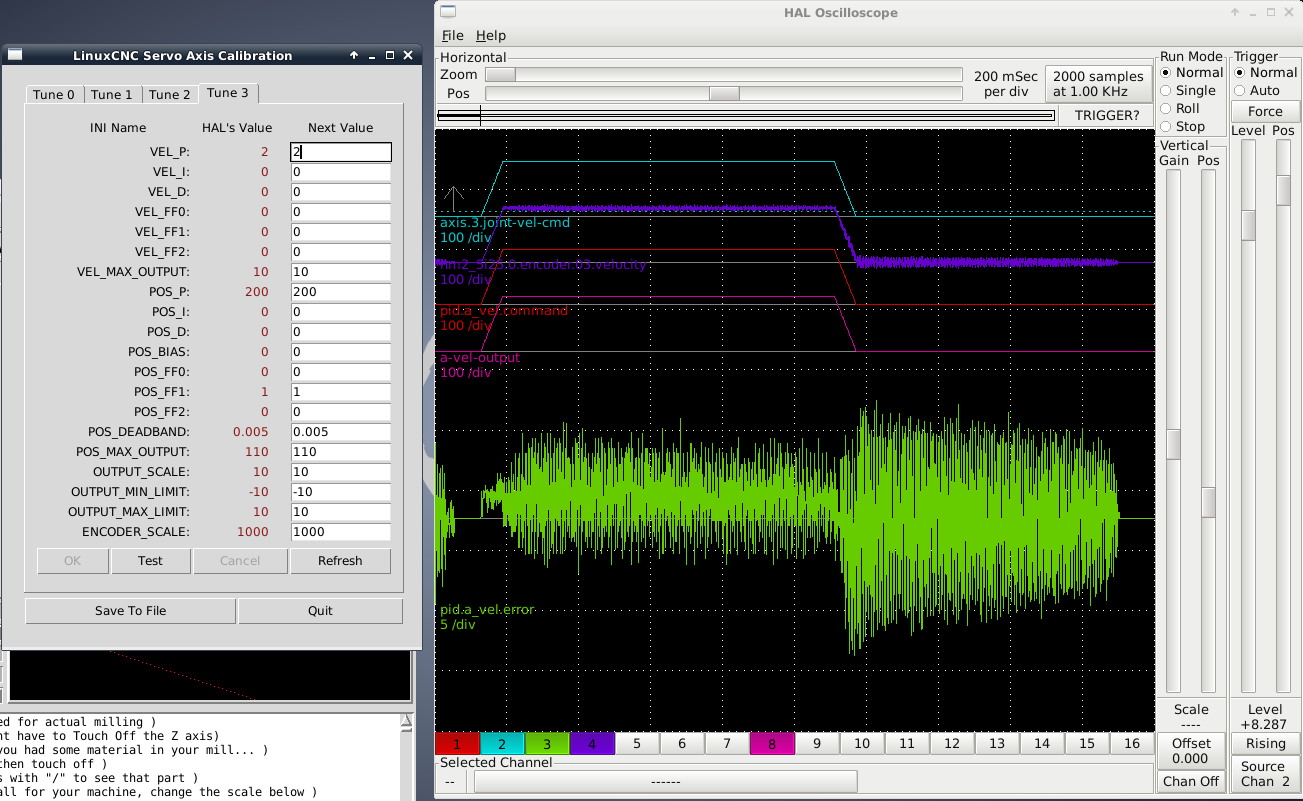Open the HAL Oscilloscope window menu icon
1303x801 pixels.
click(x=448, y=12)
